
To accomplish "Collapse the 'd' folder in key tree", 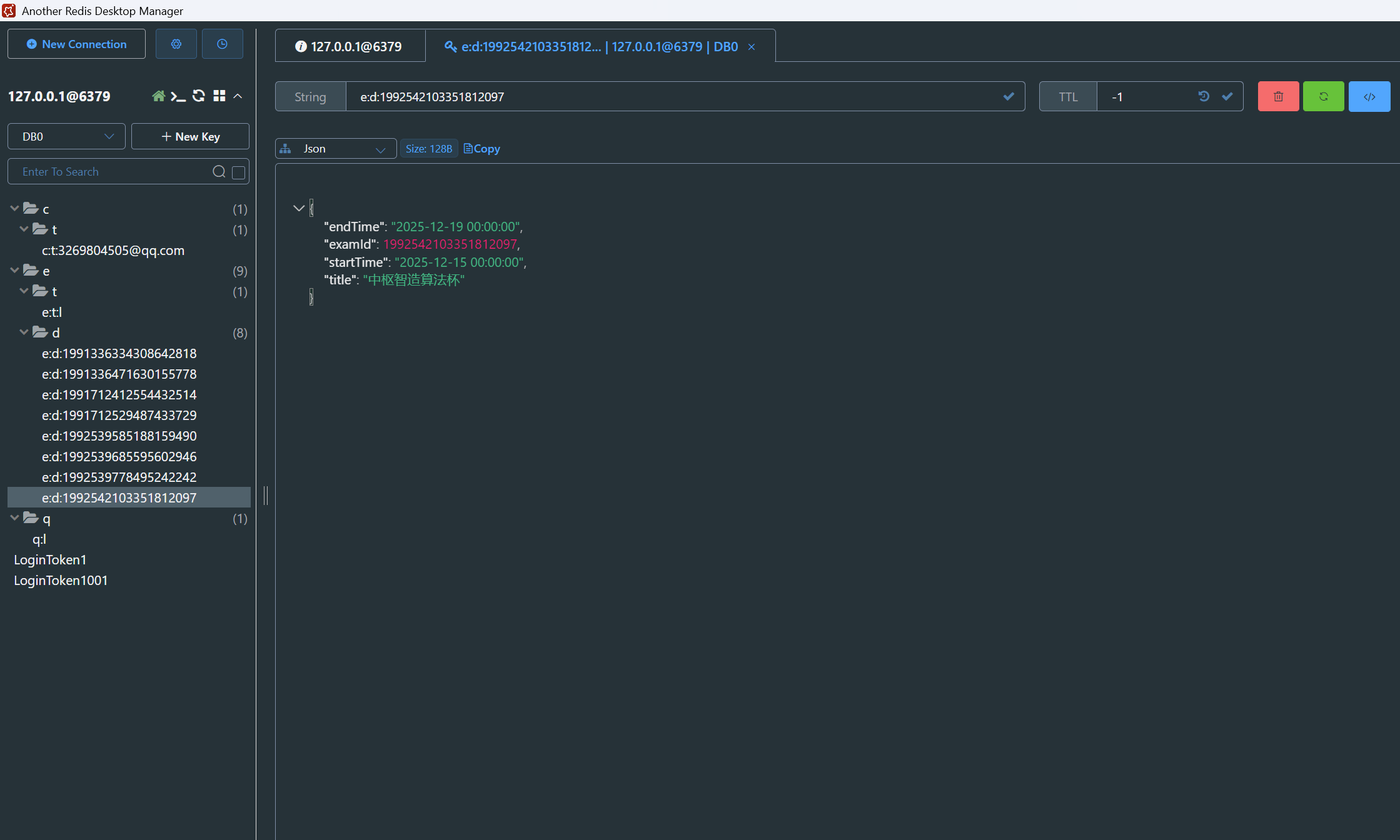I will (x=24, y=332).
